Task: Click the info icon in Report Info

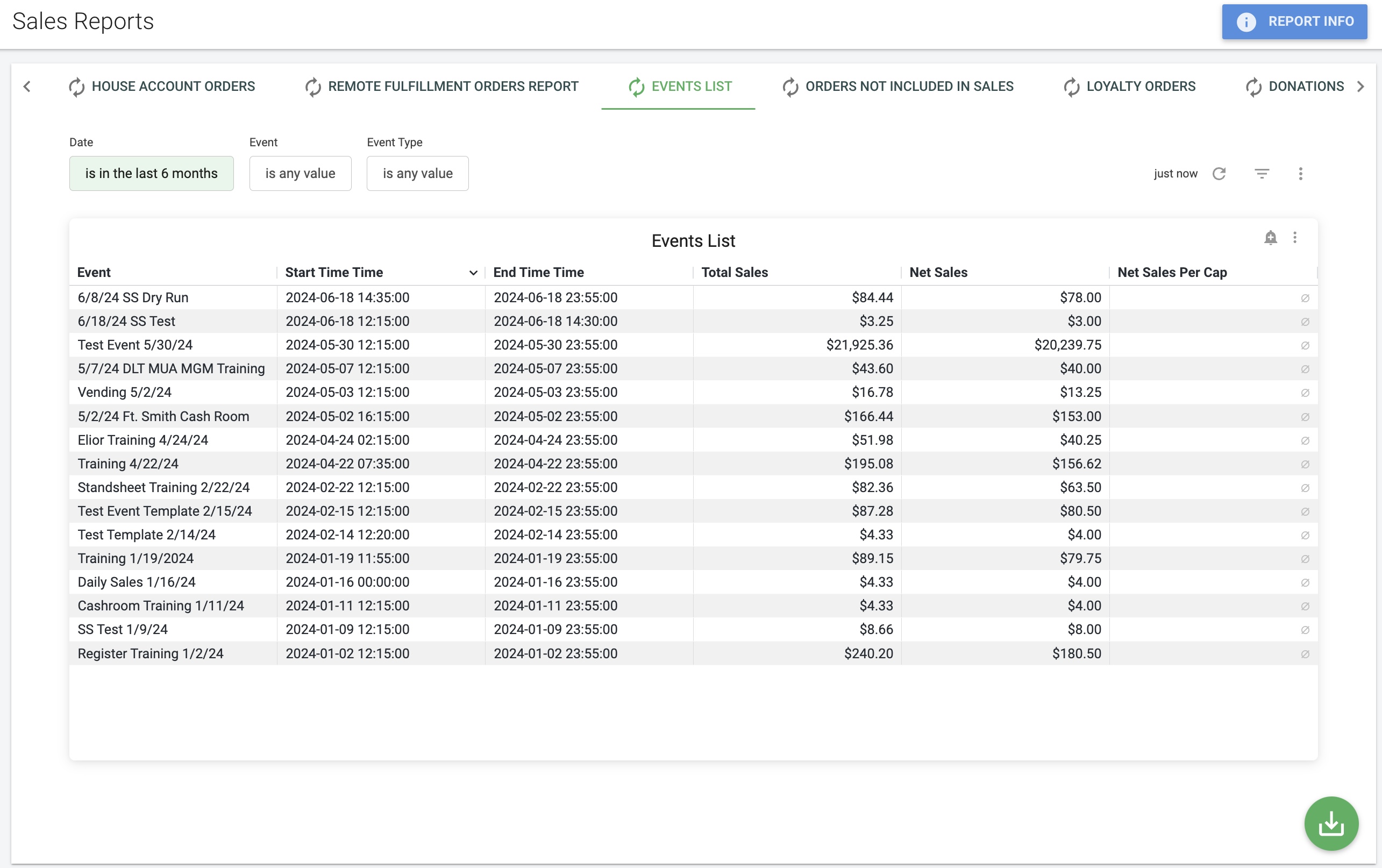Action: coord(1246,22)
